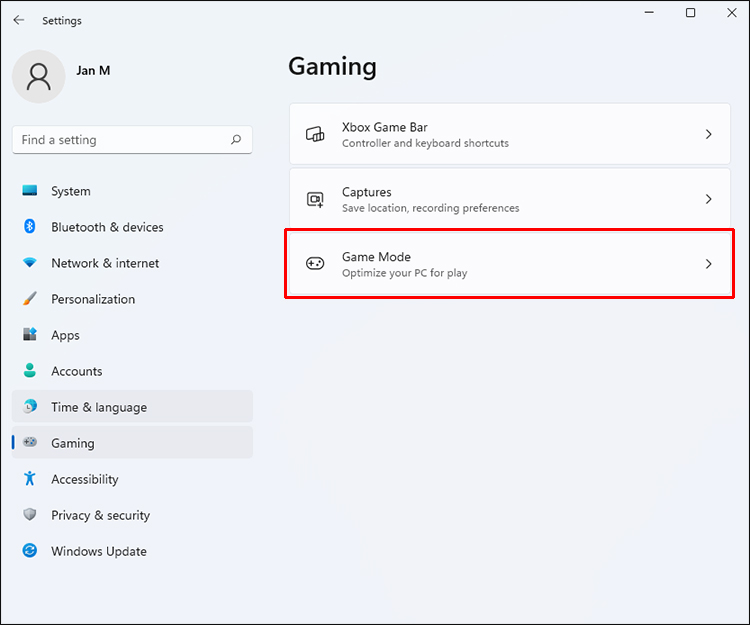Click the Captures recording icon

pyautogui.click(x=315, y=199)
